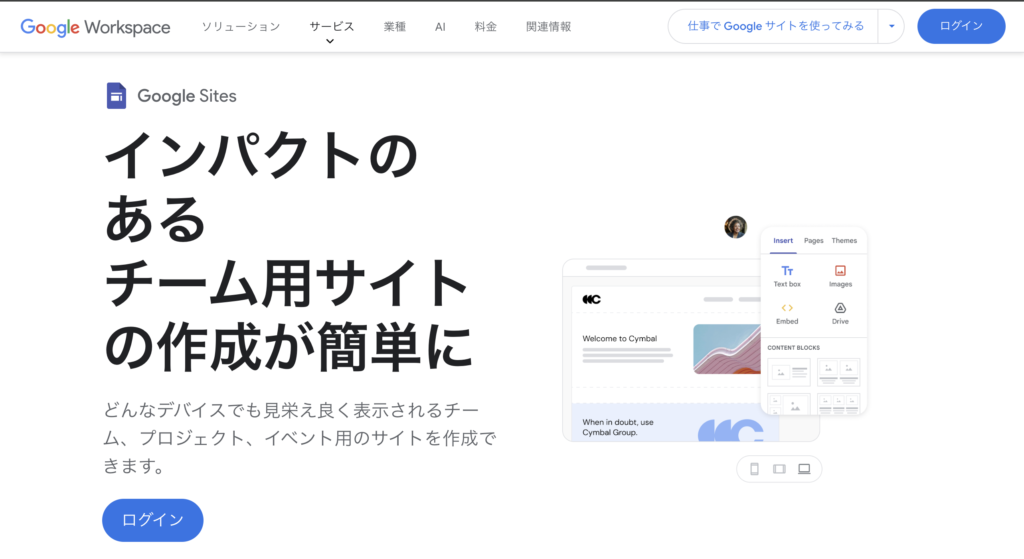
Task: Open the 関連情報 menu item
Action: pos(548,27)
